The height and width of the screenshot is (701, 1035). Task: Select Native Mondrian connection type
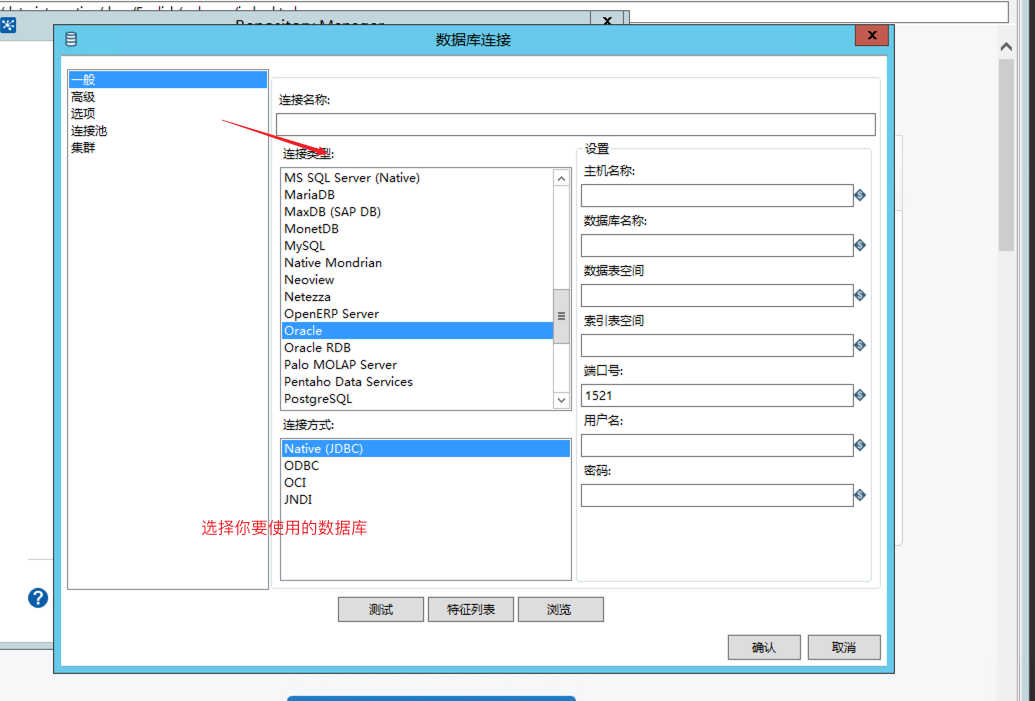417,263
